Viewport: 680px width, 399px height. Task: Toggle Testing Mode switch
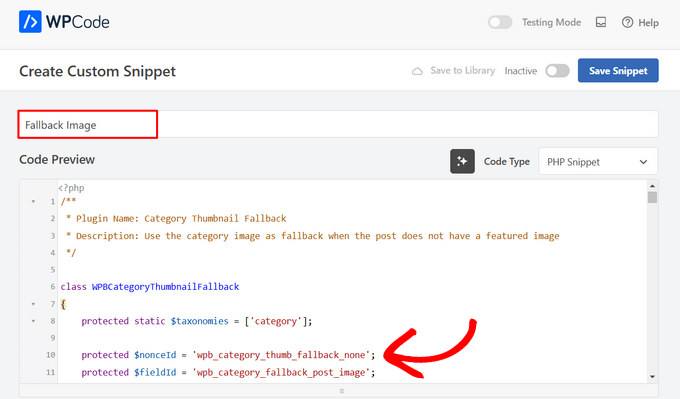coord(500,22)
